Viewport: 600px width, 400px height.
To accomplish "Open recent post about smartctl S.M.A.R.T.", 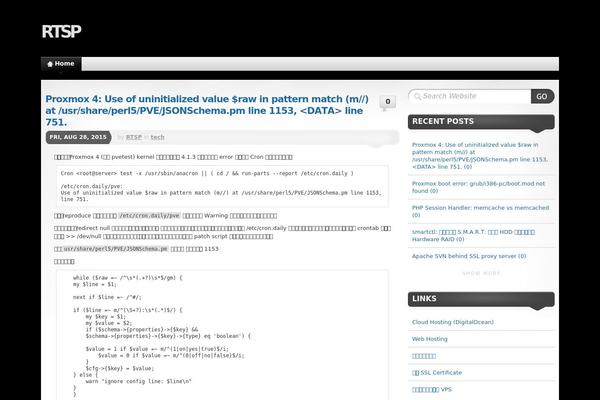I will coord(473,235).
